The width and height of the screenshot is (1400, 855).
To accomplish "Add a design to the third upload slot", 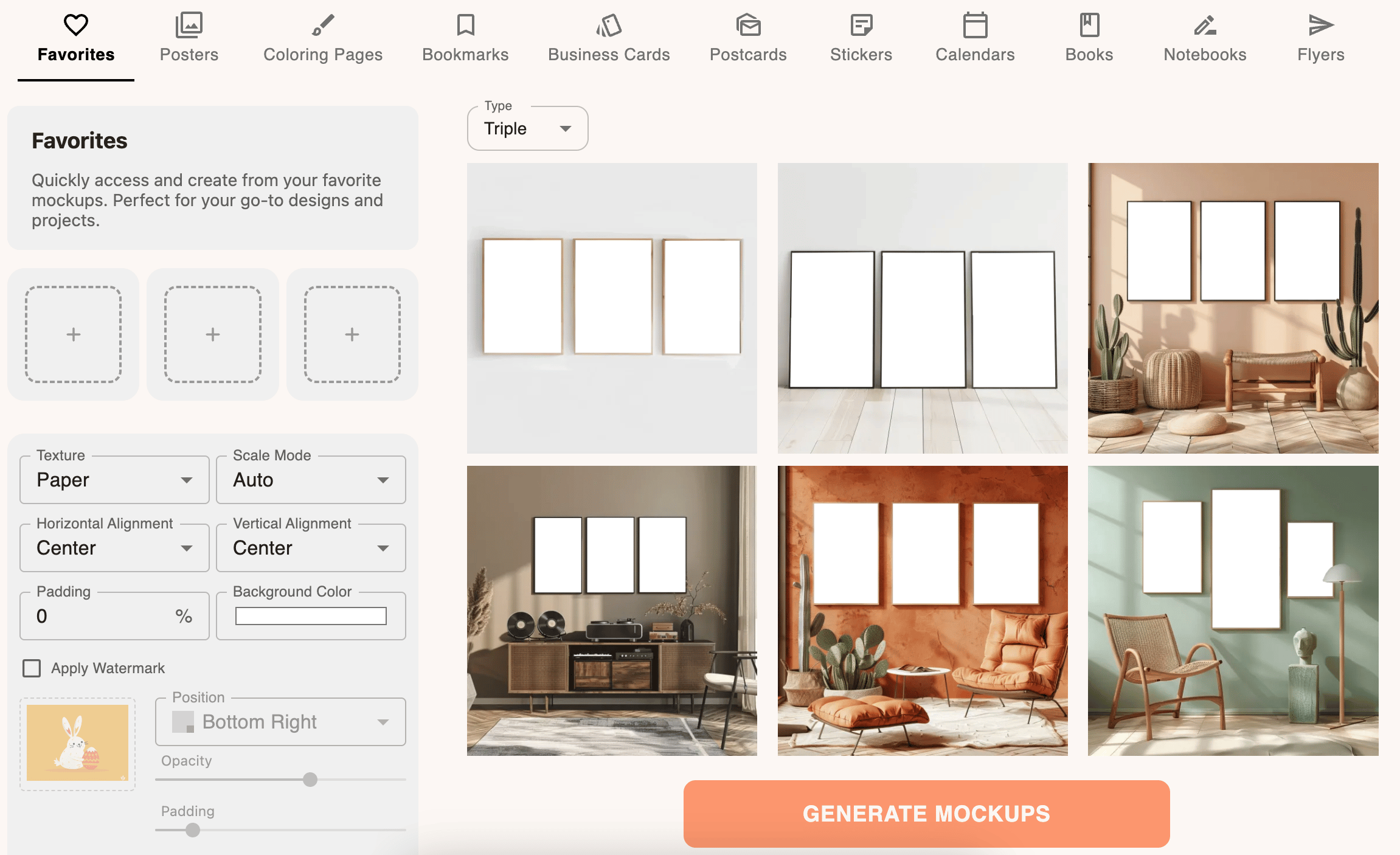I will pyautogui.click(x=352, y=334).
